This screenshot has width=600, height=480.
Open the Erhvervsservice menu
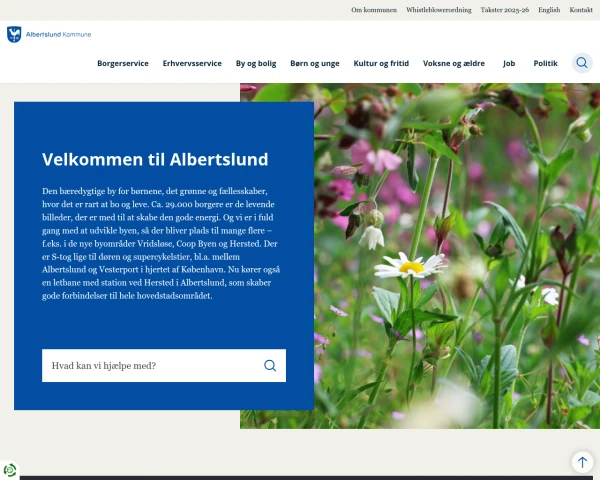point(192,64)
